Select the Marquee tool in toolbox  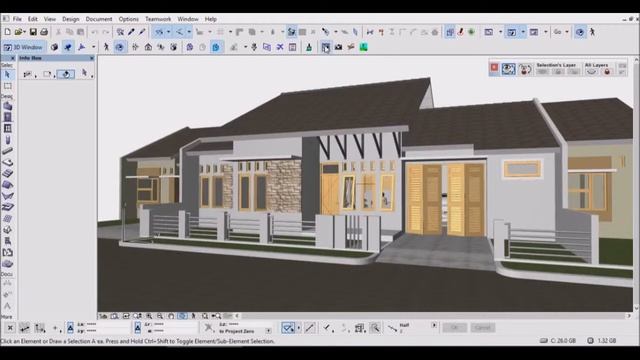pos(7,86)
